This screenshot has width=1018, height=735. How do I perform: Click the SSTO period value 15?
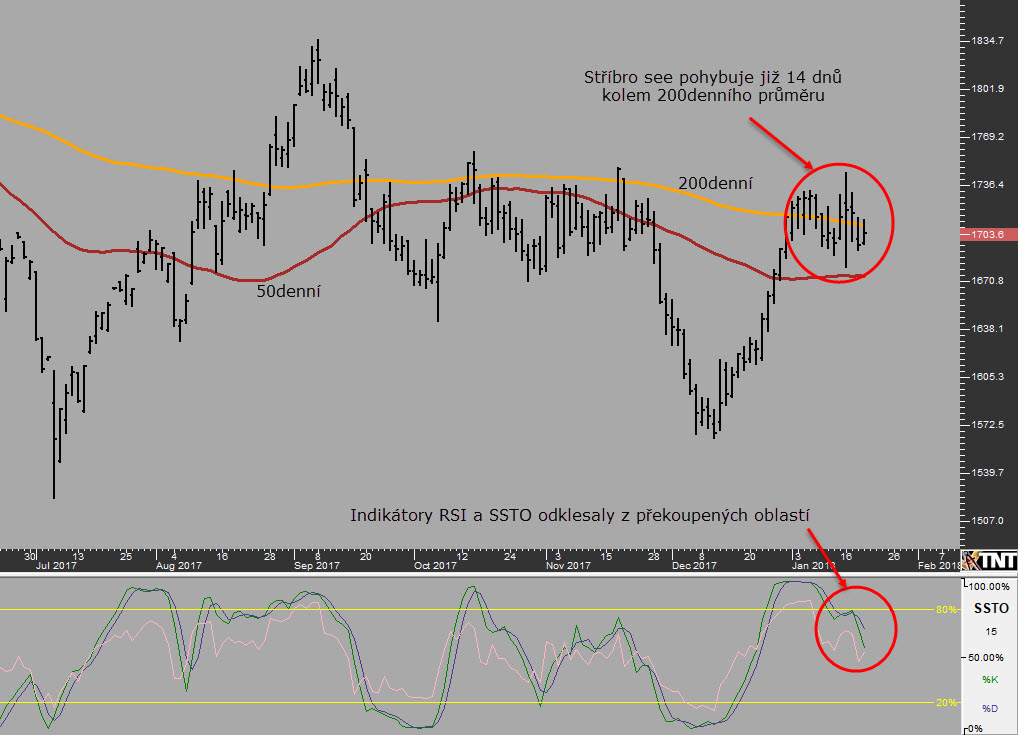[991, 632]
